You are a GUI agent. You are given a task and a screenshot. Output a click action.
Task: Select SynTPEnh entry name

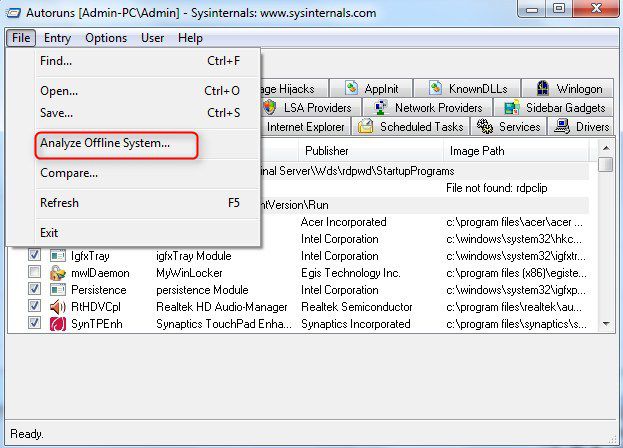(97, 324)
